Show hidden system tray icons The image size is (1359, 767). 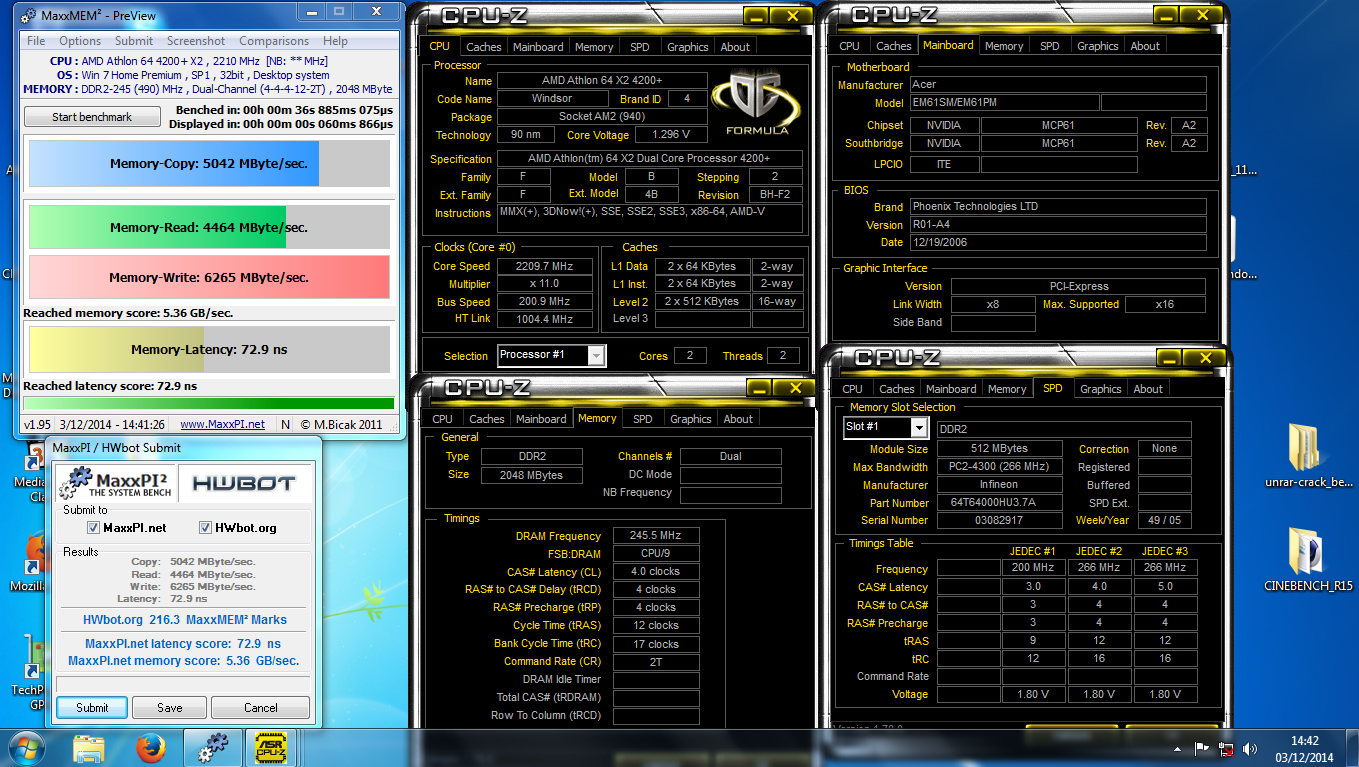(1178, 749)
